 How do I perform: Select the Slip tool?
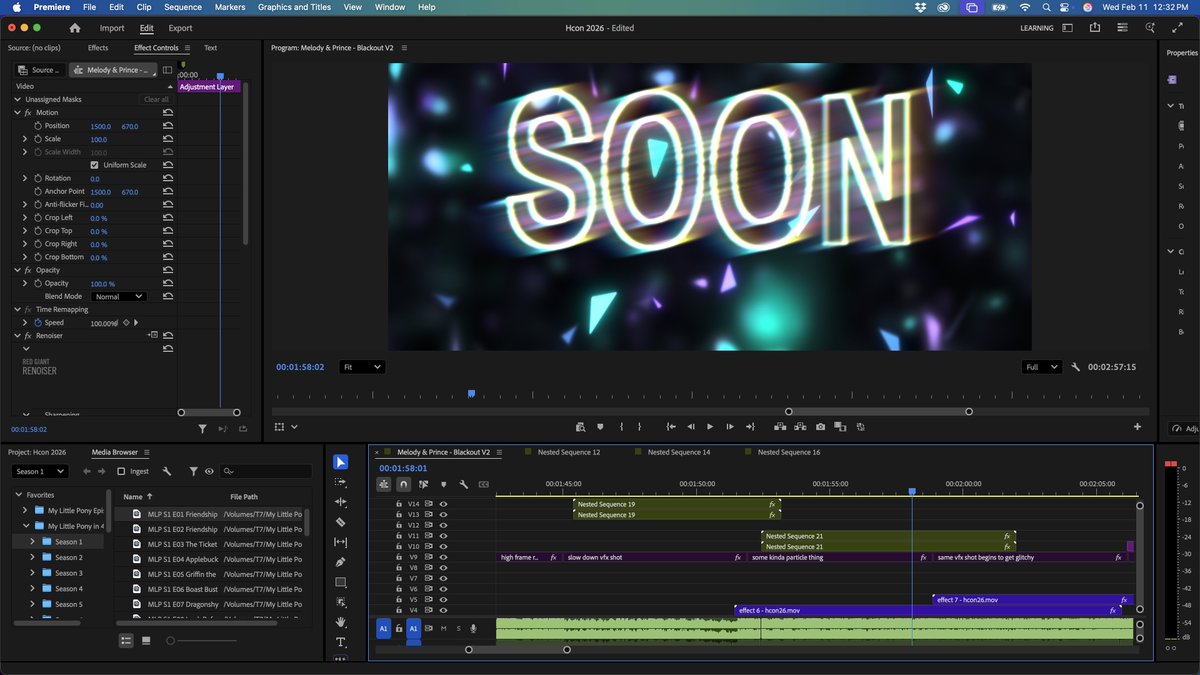tap(340, 542)
